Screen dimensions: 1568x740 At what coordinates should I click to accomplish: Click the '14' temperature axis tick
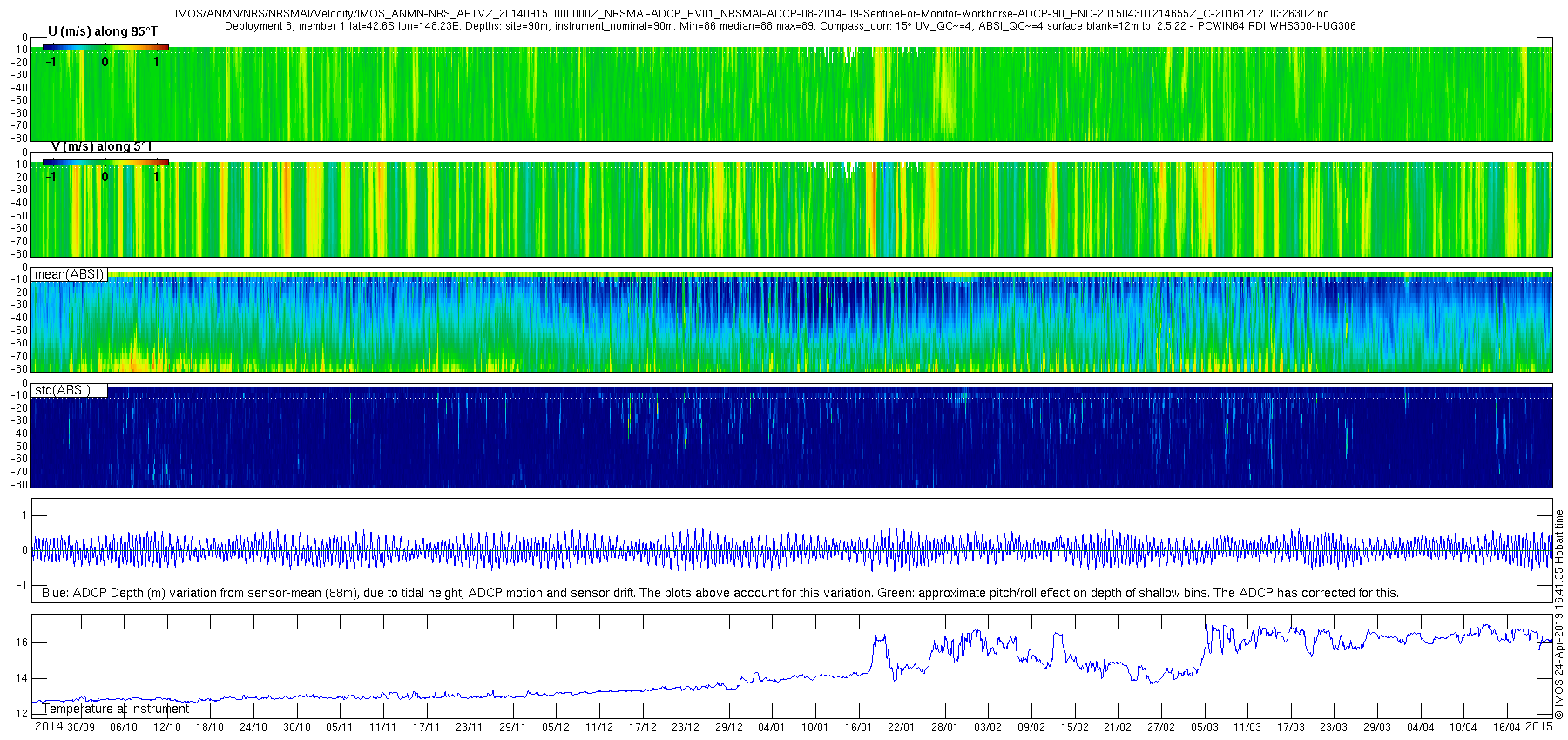(22, 678)
